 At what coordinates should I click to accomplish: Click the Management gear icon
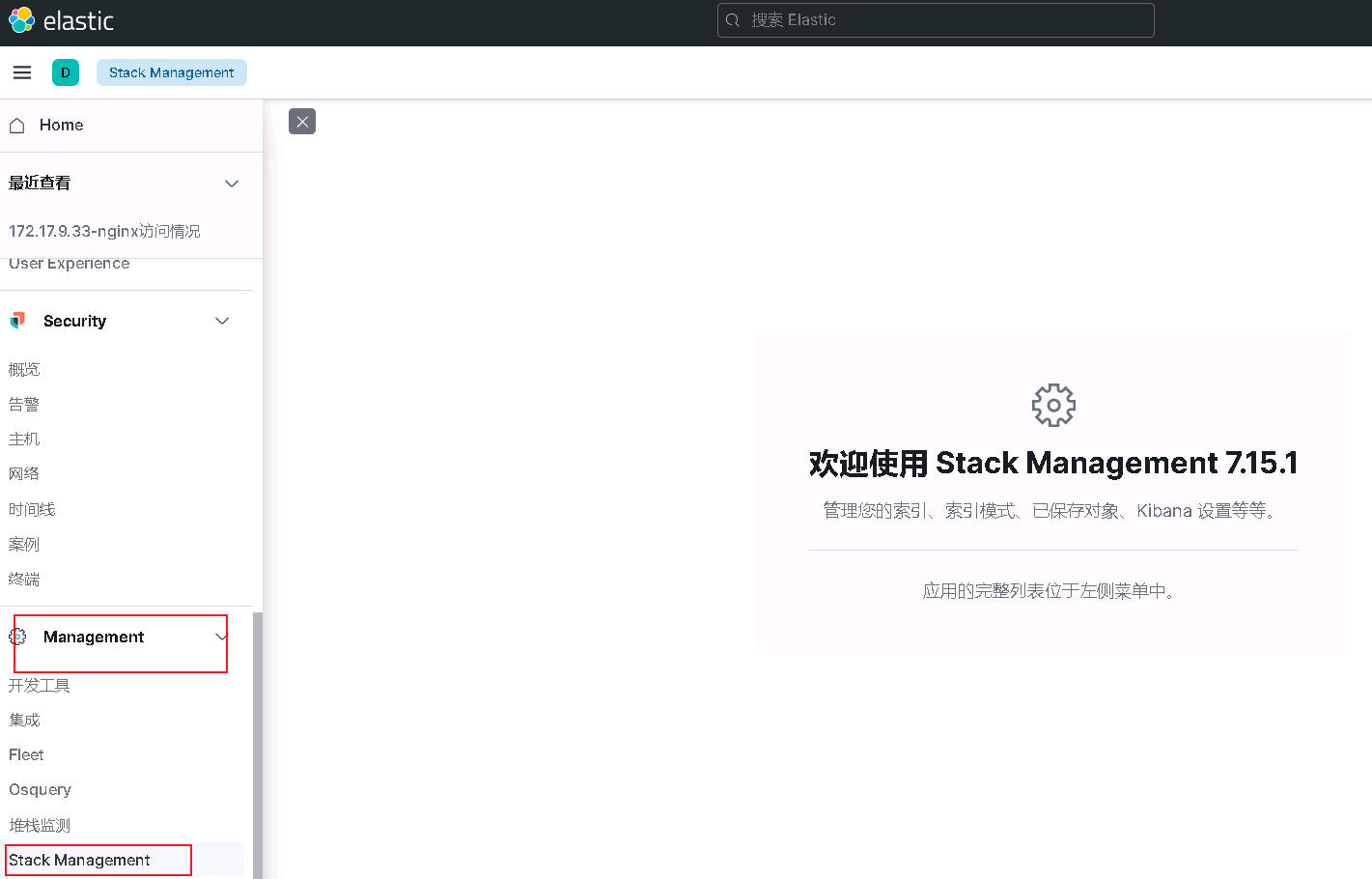17,637
